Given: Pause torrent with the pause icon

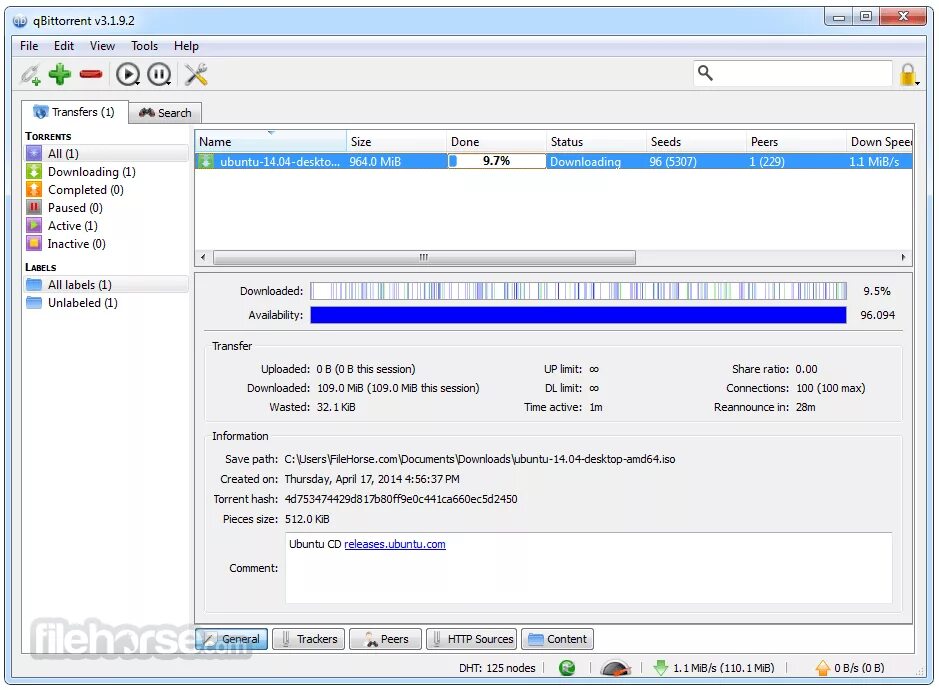Looking at the screenshot, I should point(159,74).
